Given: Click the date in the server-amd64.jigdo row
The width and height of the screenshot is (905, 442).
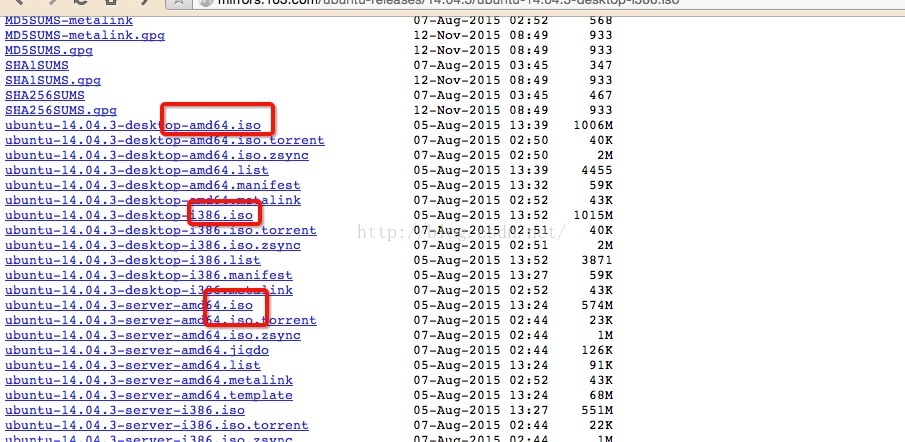Looking at the screenshot, I should (481, 350).
